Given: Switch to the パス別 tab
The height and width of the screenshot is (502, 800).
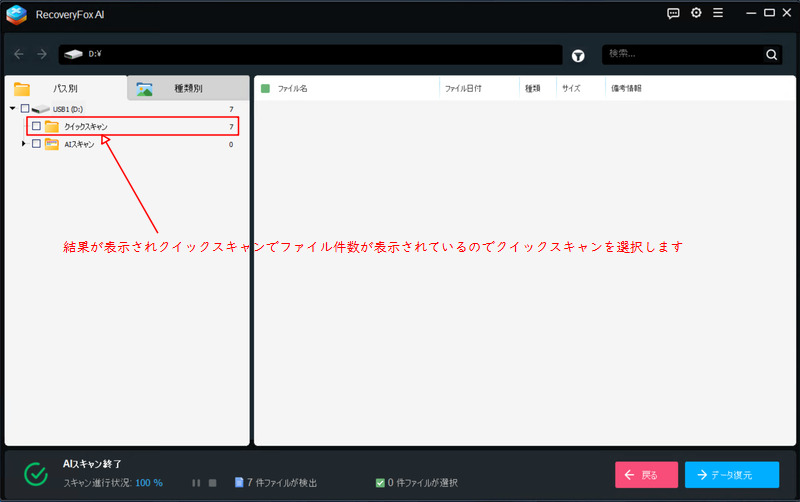Looking at the screenshot, I should tap(65, 89).
